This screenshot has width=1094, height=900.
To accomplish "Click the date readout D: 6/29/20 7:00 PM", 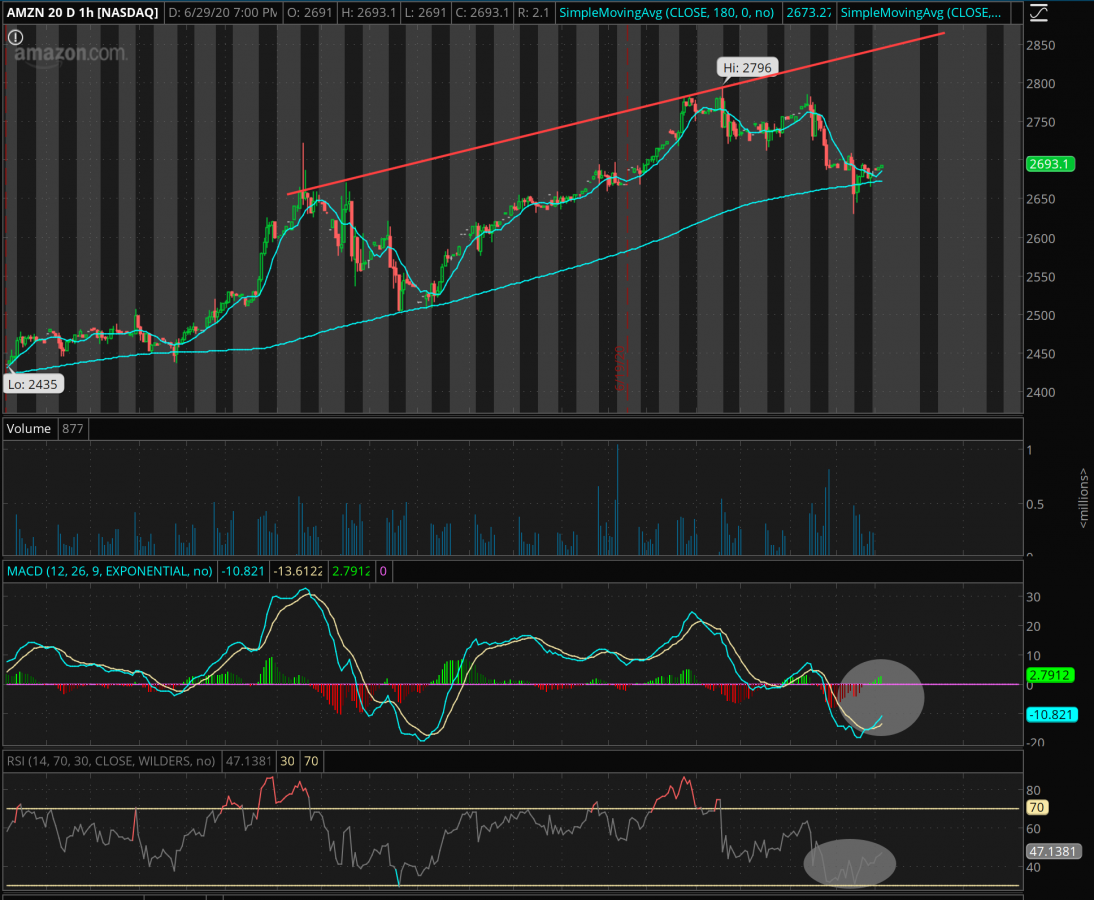I will pos(223,13).
